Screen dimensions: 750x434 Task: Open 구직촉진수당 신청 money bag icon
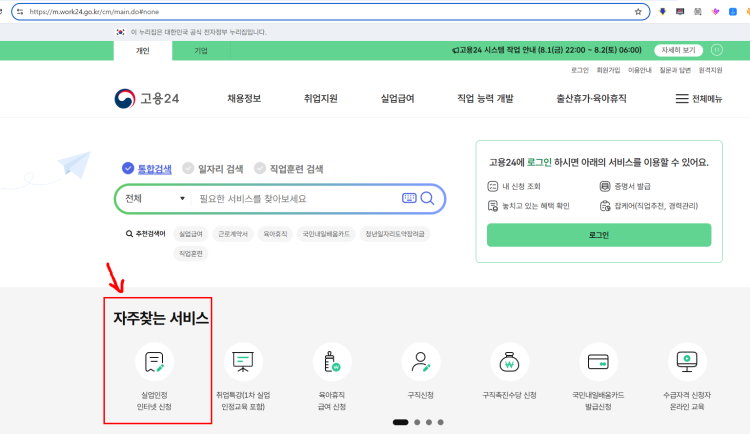[509, 362]
